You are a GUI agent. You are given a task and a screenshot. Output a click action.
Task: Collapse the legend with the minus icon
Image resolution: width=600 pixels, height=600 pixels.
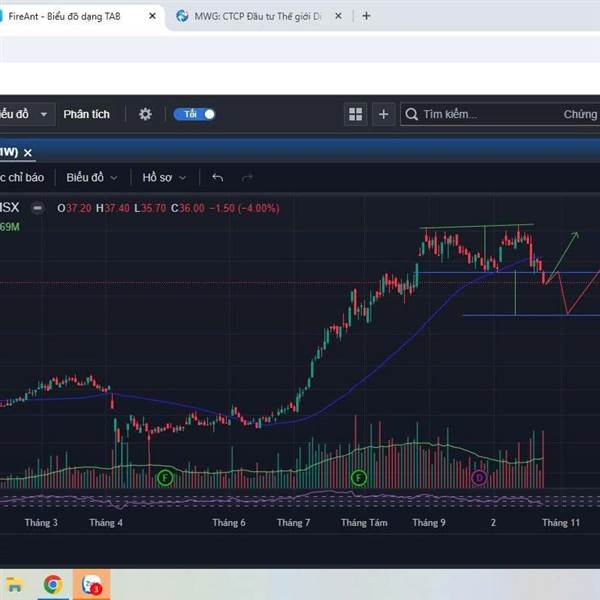point(38,208)
